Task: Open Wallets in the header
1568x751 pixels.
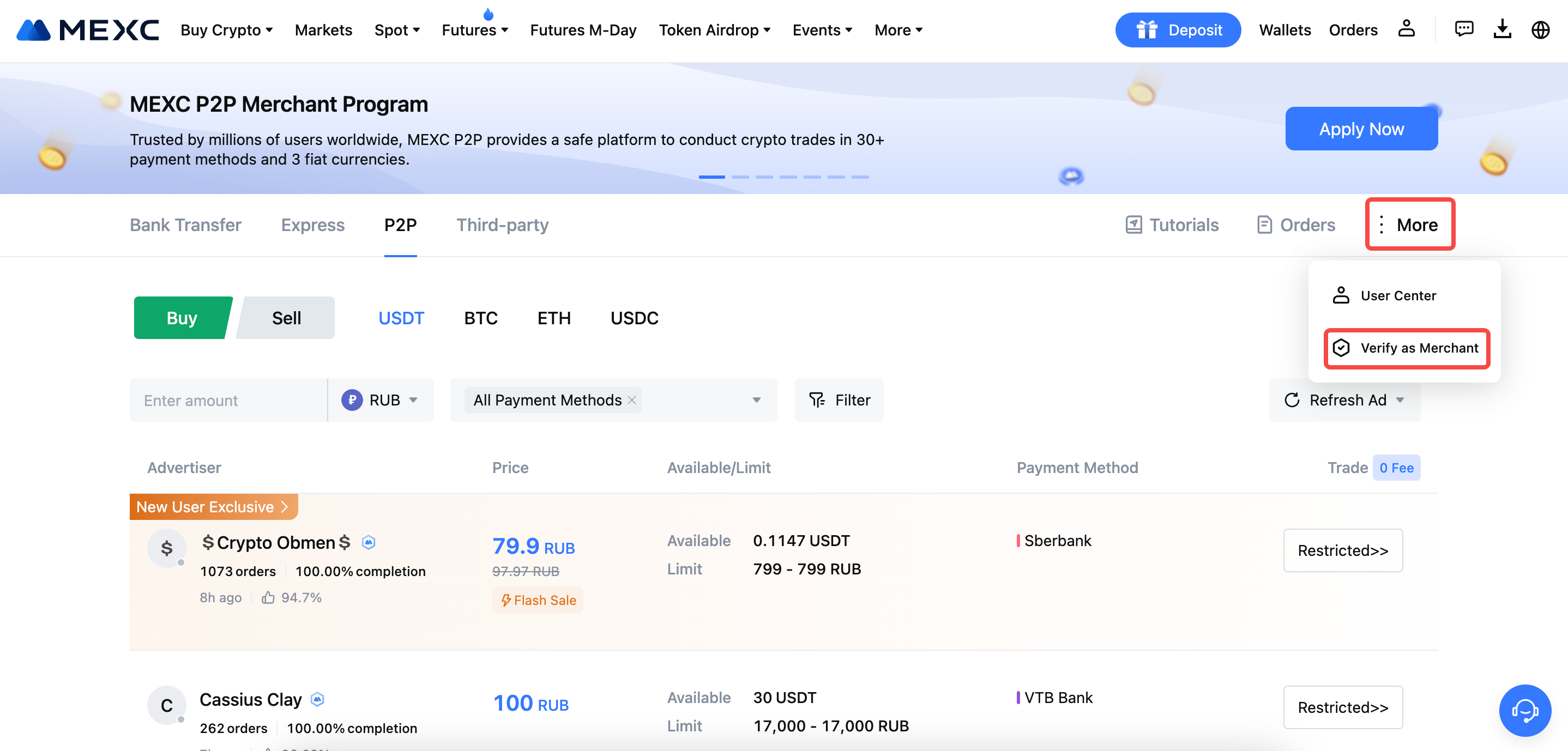Action: coord(1285,30)
